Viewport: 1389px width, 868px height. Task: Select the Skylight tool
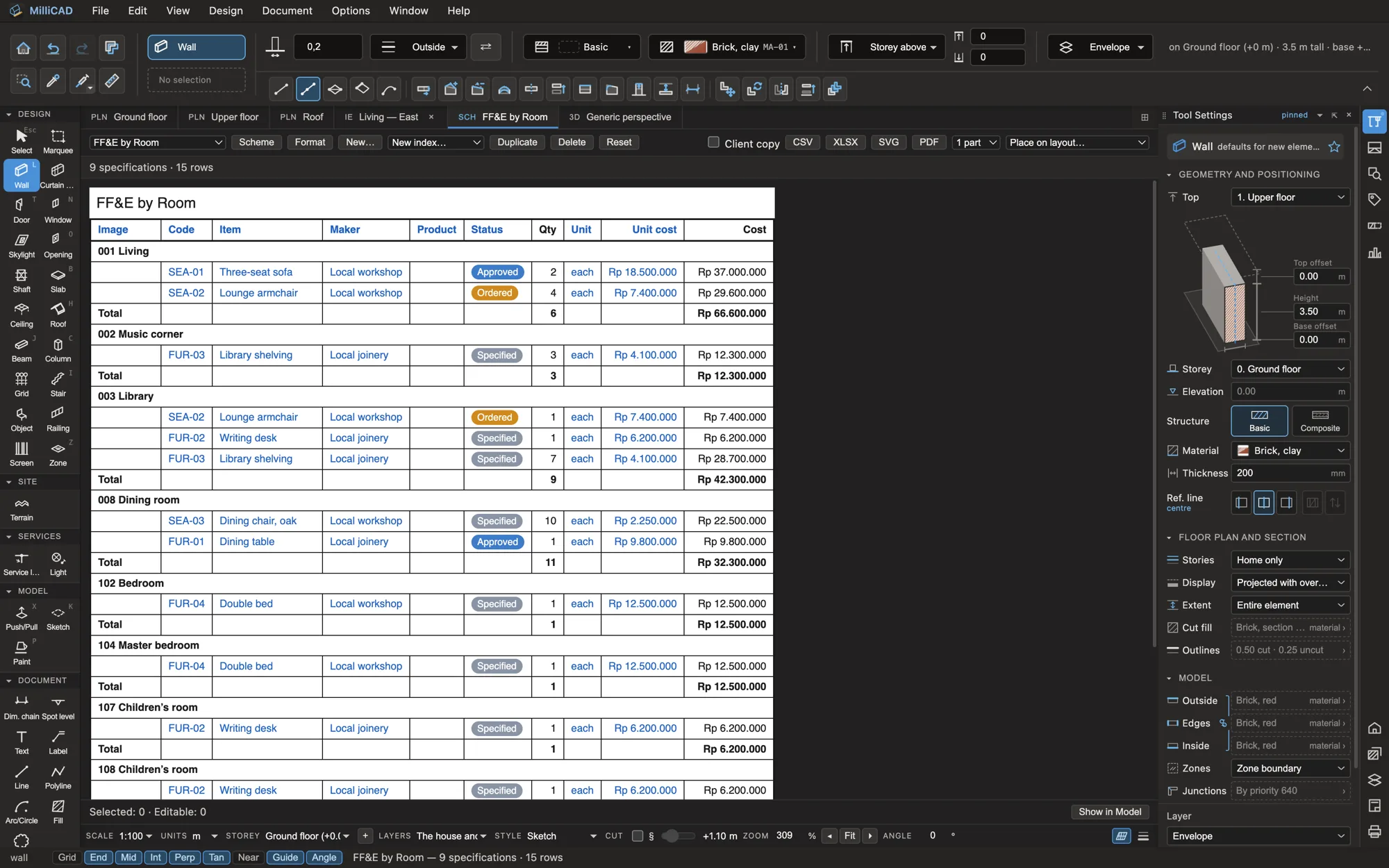[22, 244]
